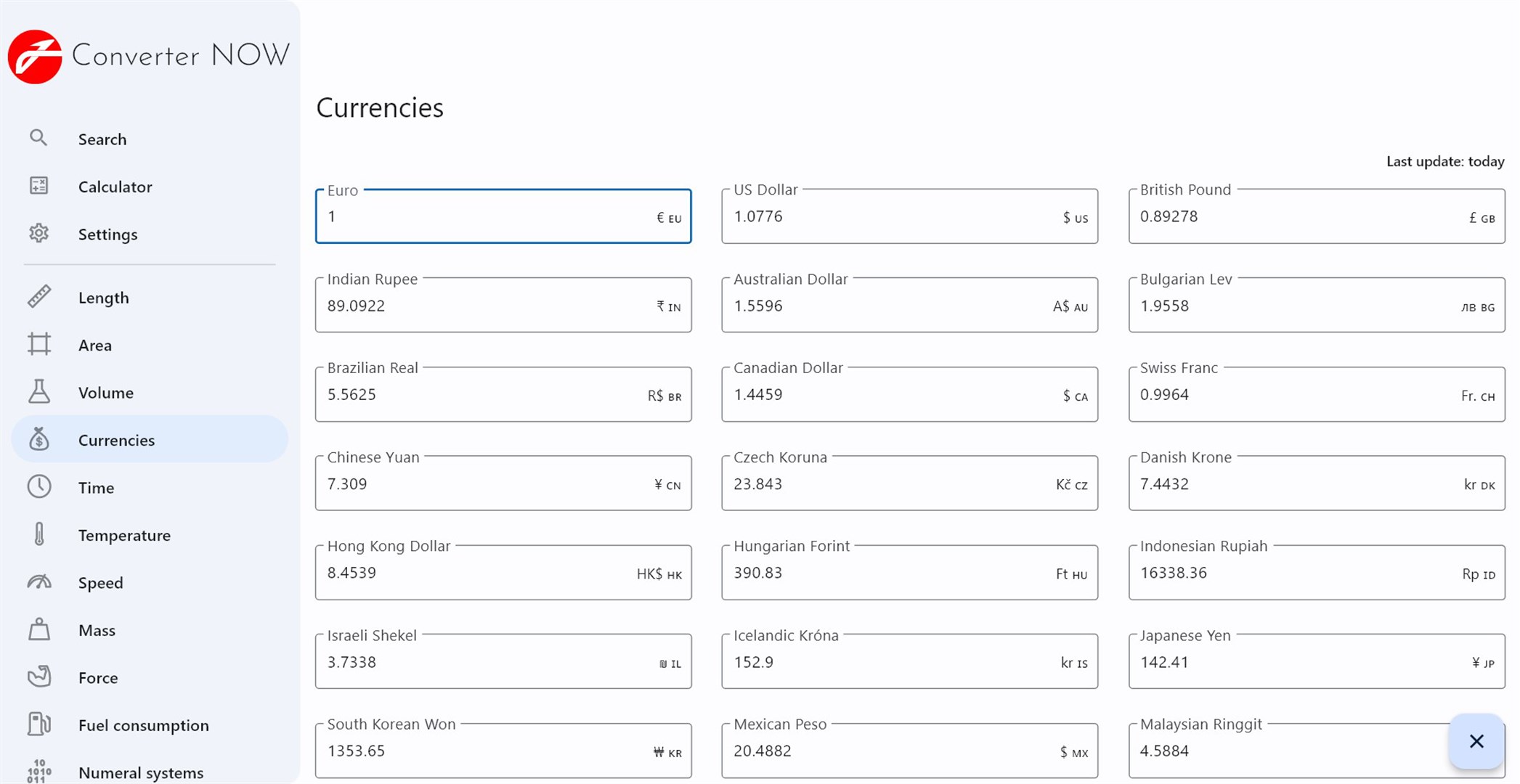Image resolution: width=1520 pixels, height=784 pixels.
Task: Select the Temperature thermometer icon
Action: [x=38, y=535]
